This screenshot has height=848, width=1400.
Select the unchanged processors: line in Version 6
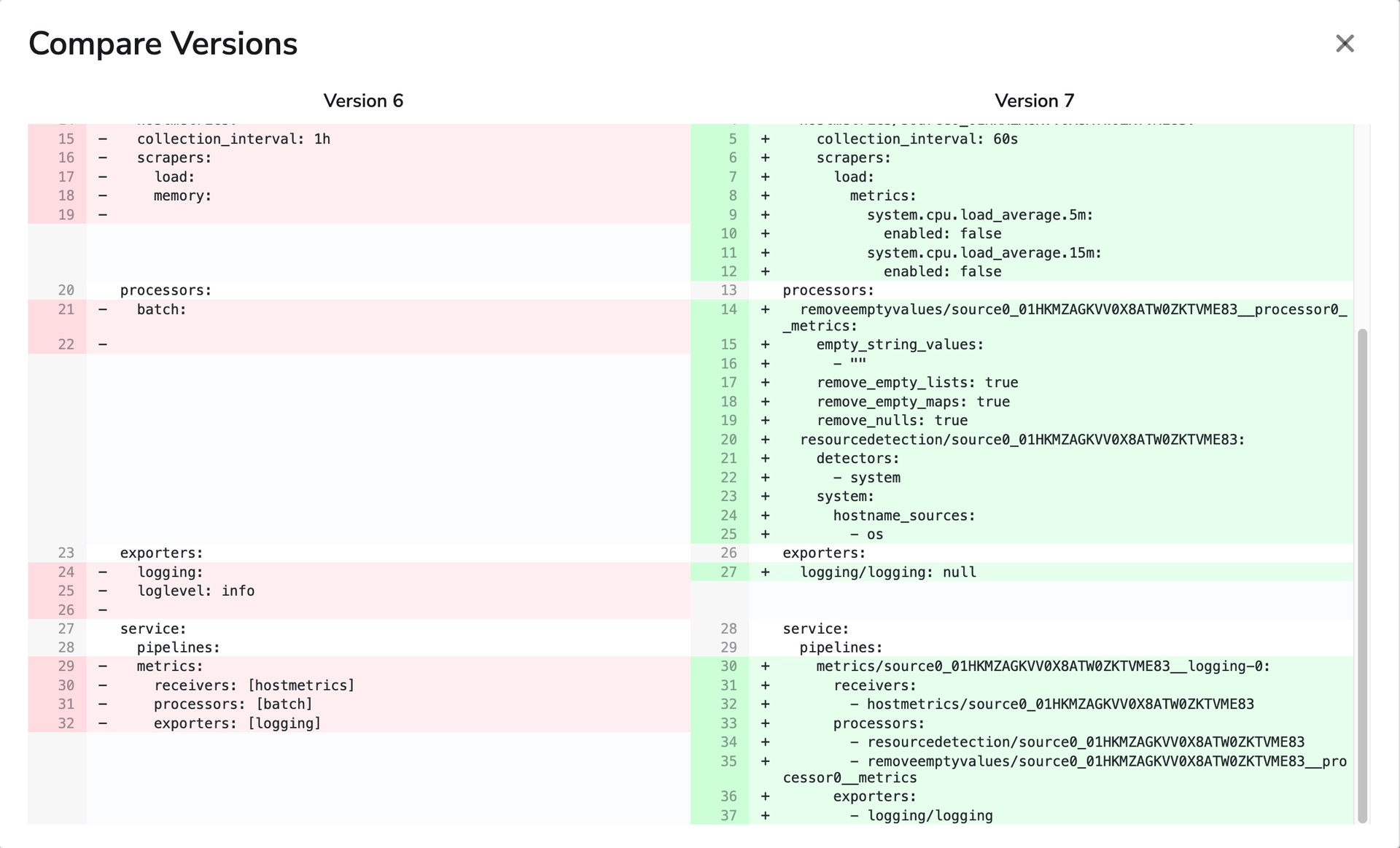click(x=166, y=289)
